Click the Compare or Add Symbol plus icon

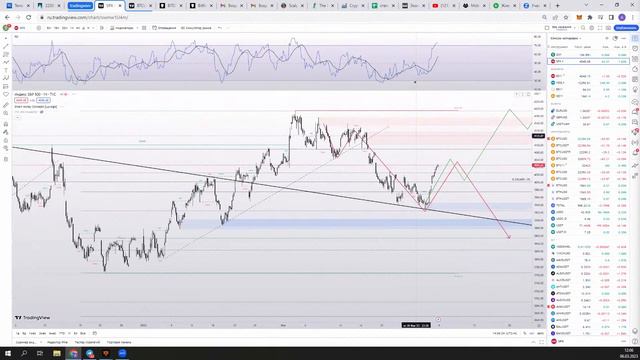coord(39,28)
